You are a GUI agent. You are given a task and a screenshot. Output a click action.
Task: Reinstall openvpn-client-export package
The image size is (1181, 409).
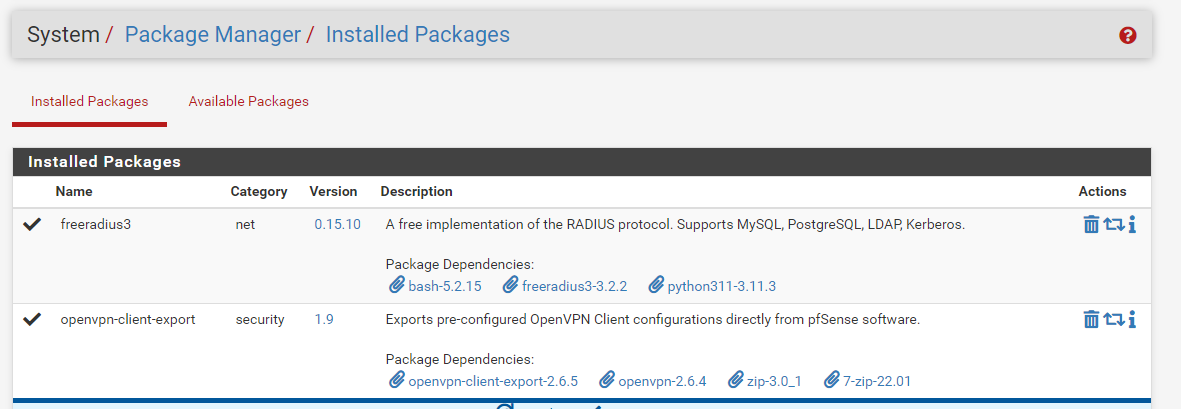(1114, 319)
